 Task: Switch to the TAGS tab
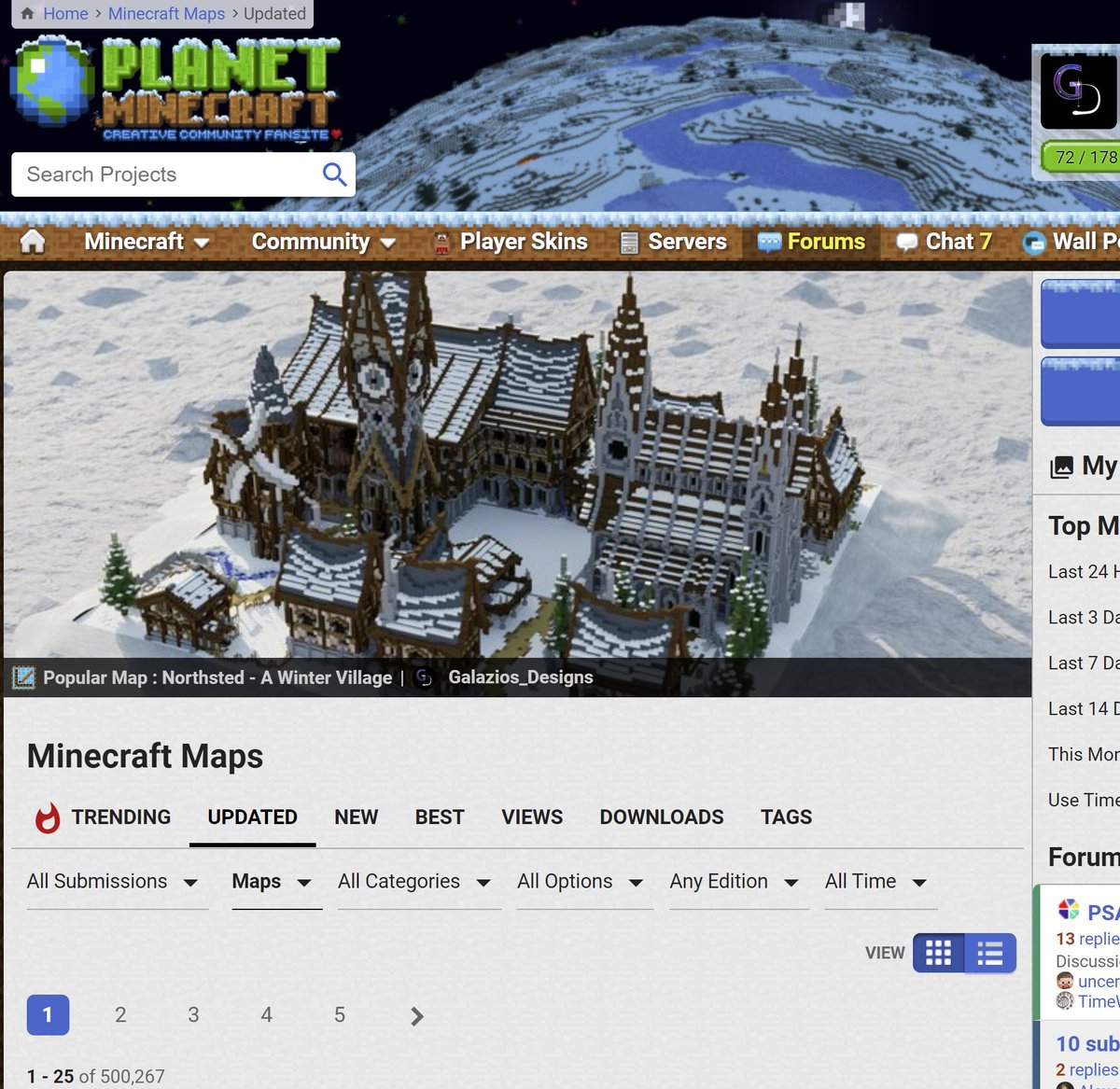(786, 817)
